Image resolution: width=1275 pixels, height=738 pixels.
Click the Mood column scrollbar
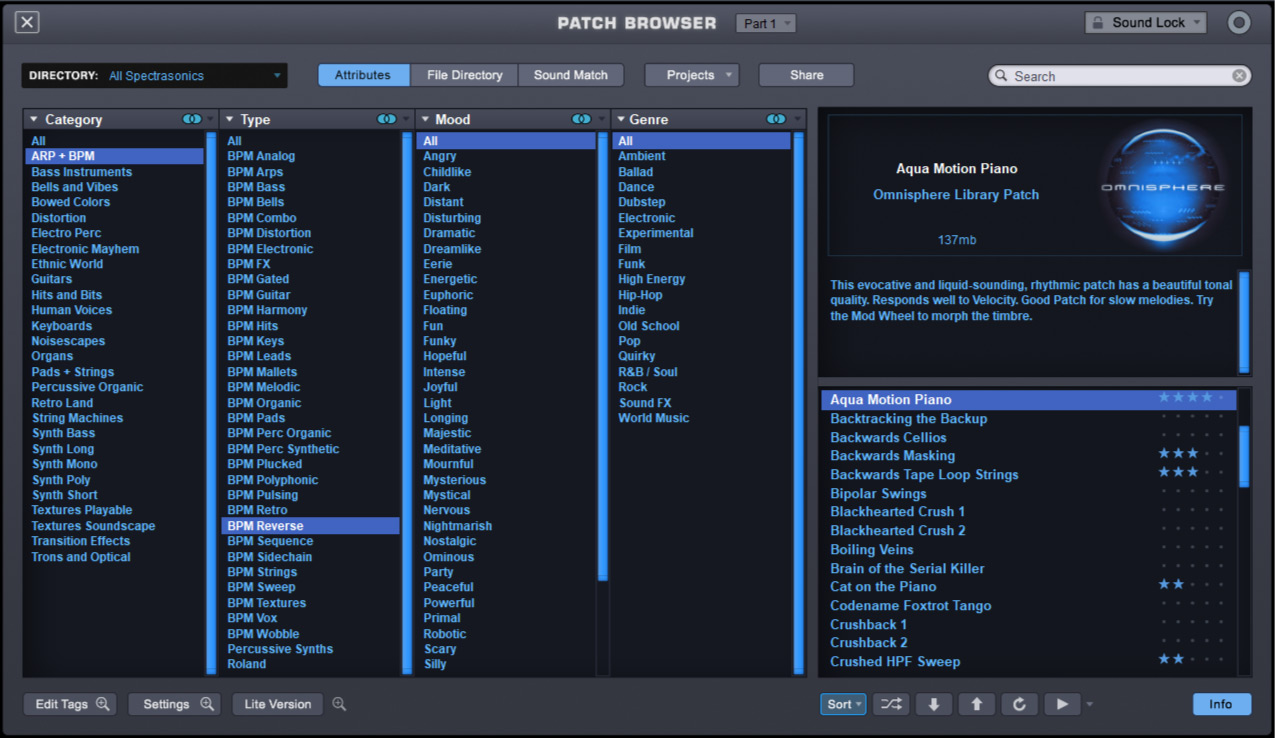pyautogui.click(x=603, y=356)
